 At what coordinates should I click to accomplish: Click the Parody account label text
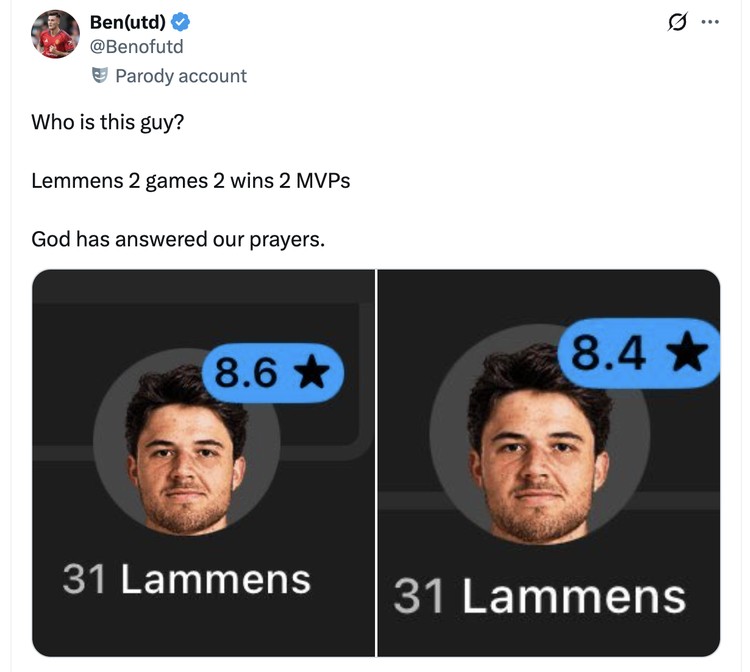(x=180, y=76)
